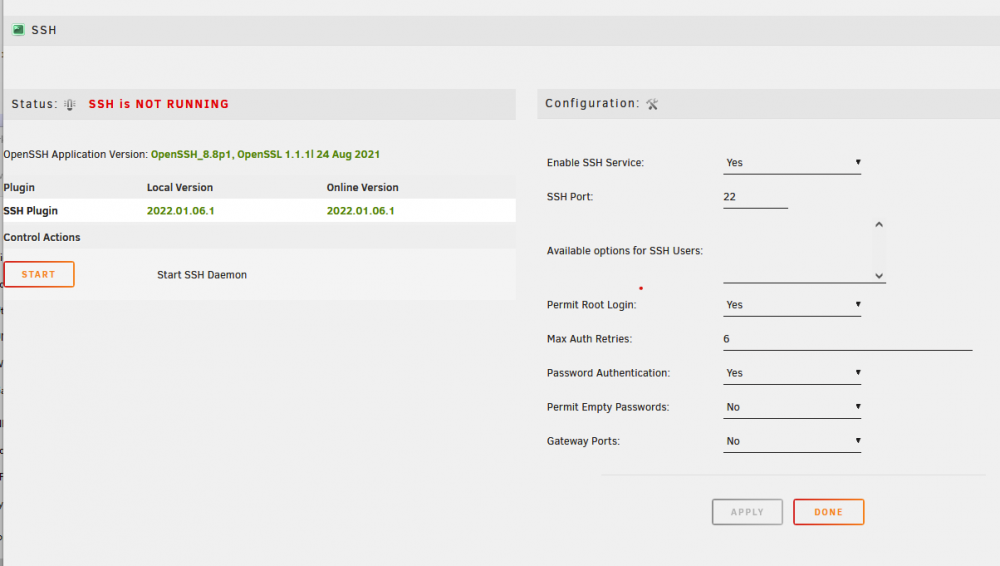Open the Permit Root Login dropdown
The image size is (1000, 566).
(x=792, y=305)
